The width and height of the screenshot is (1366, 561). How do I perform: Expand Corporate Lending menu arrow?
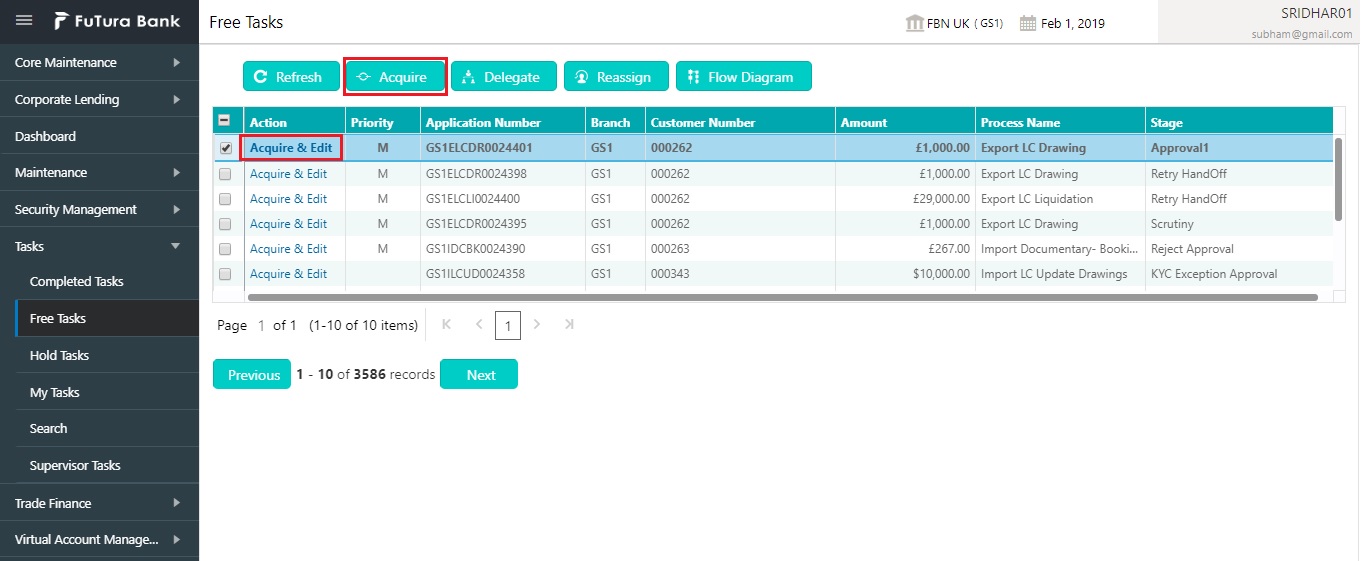(x=177, y=99)
